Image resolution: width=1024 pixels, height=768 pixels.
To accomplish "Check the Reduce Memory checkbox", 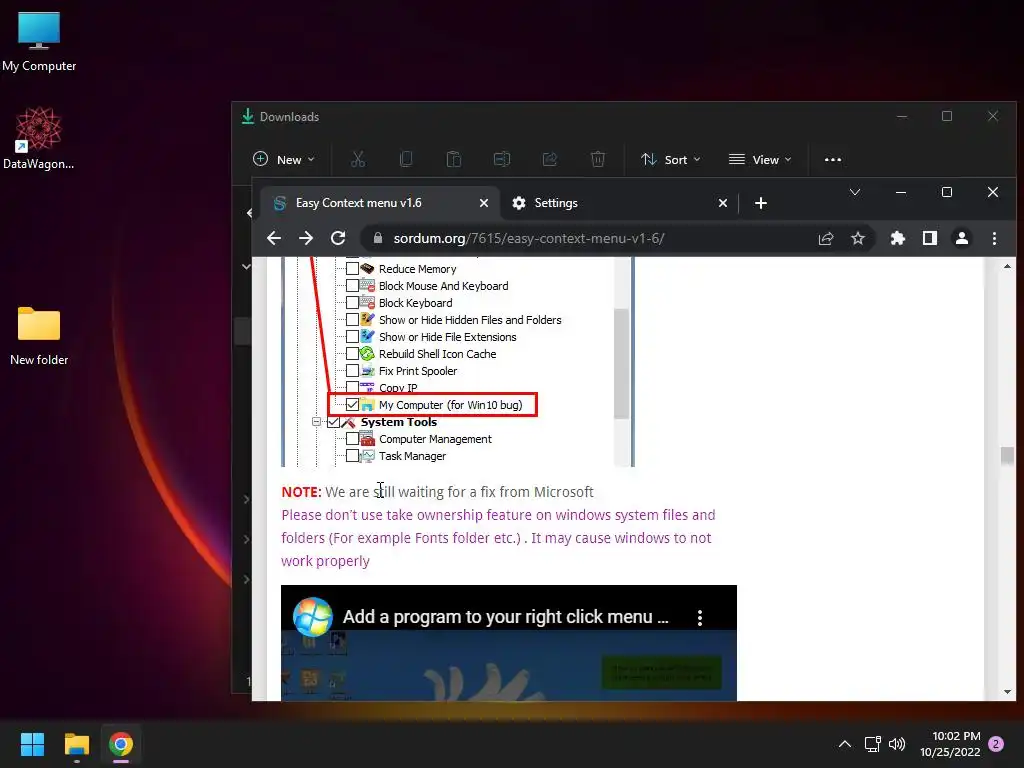I will [352, 268].
